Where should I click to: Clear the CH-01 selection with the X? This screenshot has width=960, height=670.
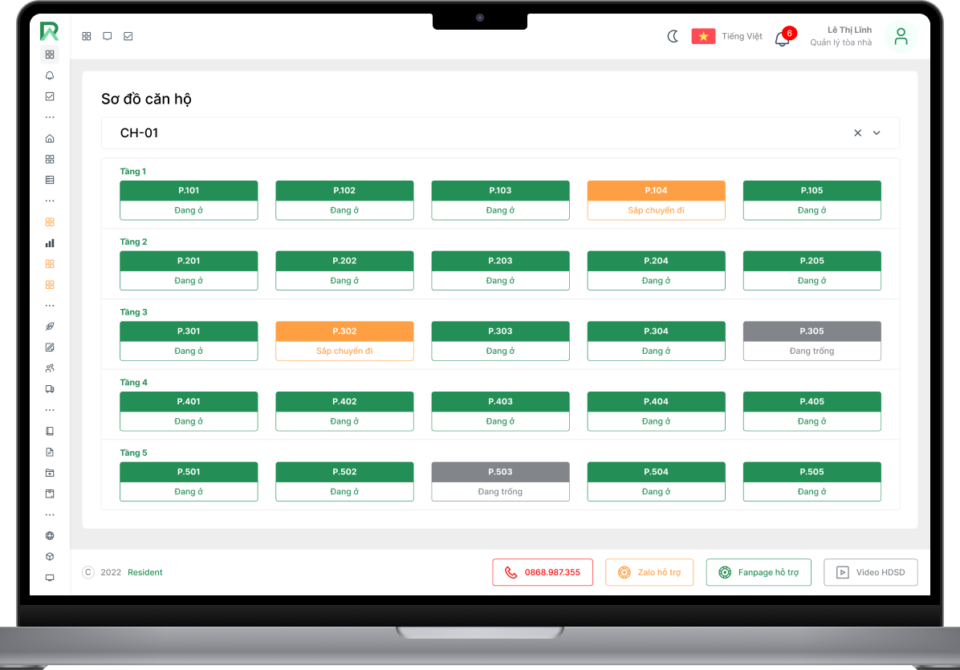point(857,133)
